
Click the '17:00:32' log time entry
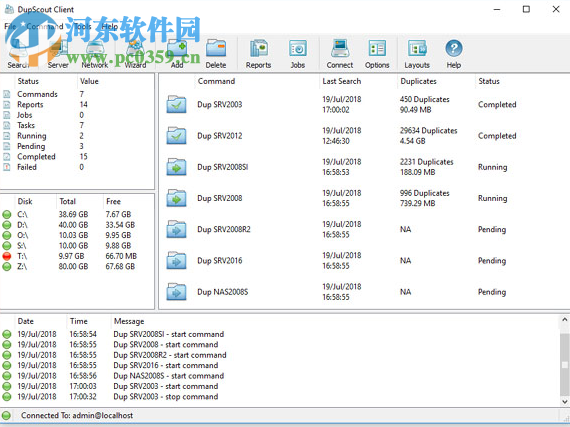83,397
